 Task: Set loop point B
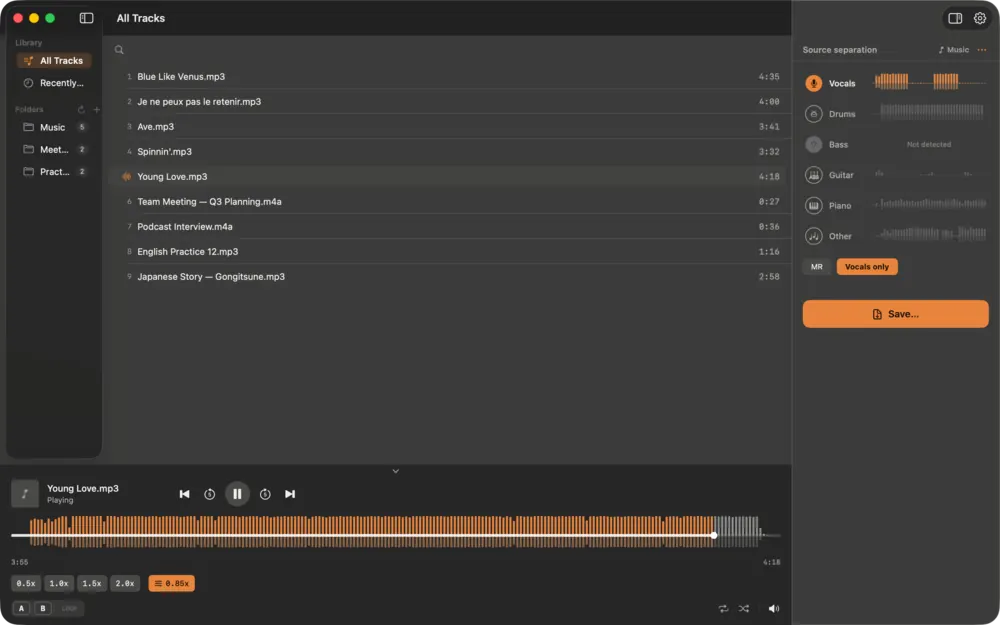(43, 608)
